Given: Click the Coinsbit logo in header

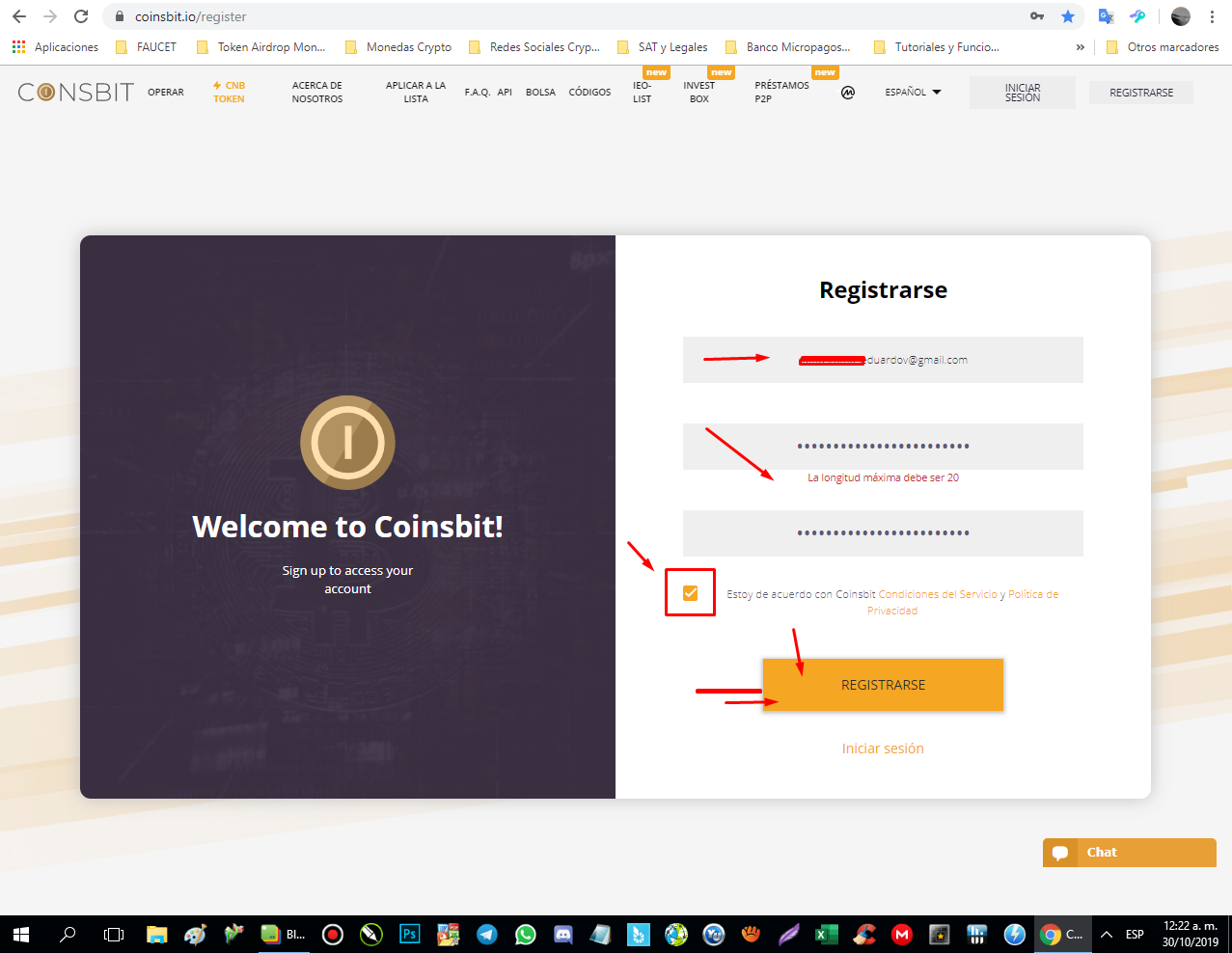Looking at the screenshot, I should tap(76, 92).
